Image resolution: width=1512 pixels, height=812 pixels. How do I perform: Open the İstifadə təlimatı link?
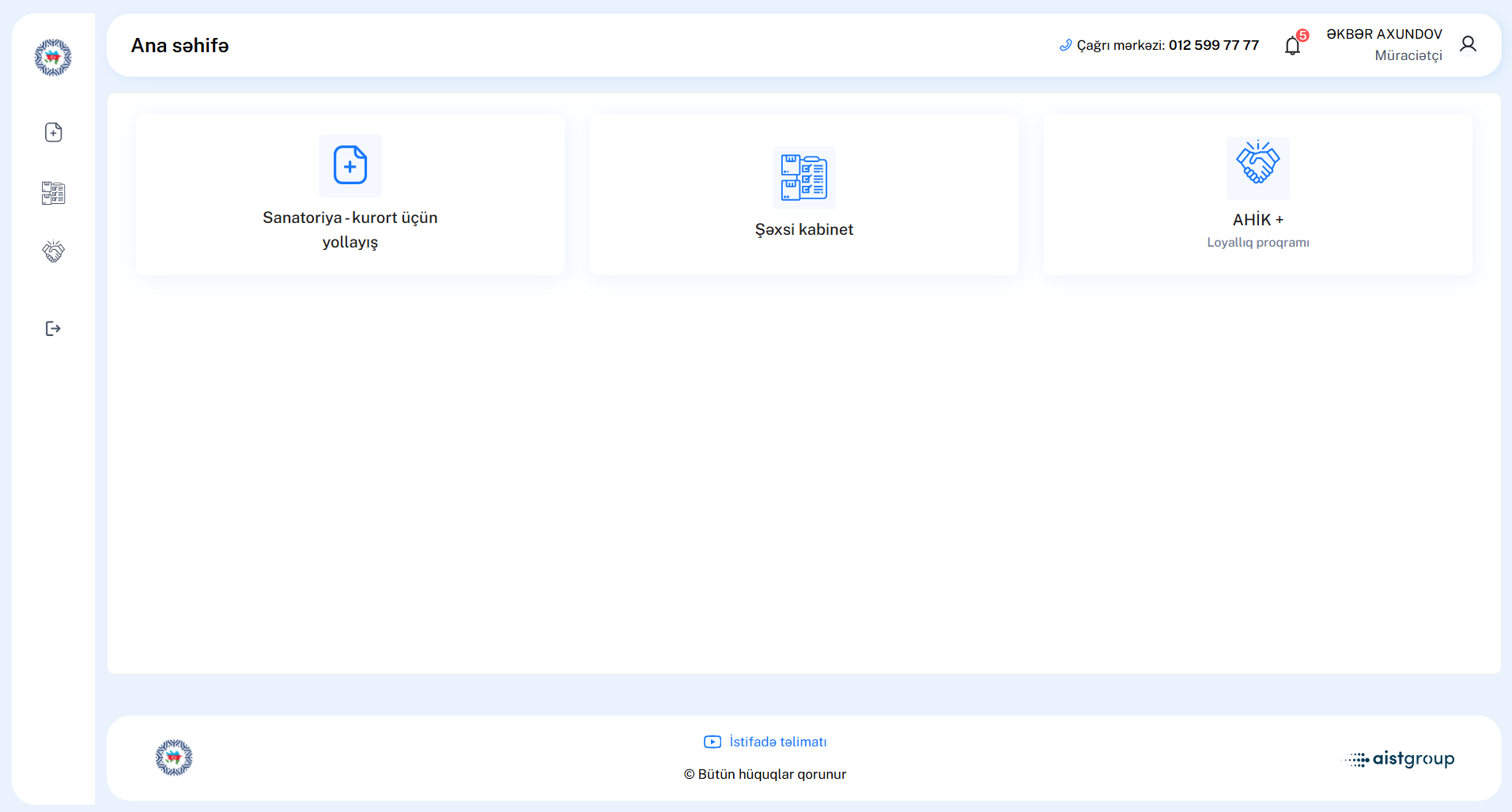pos(777,742)
